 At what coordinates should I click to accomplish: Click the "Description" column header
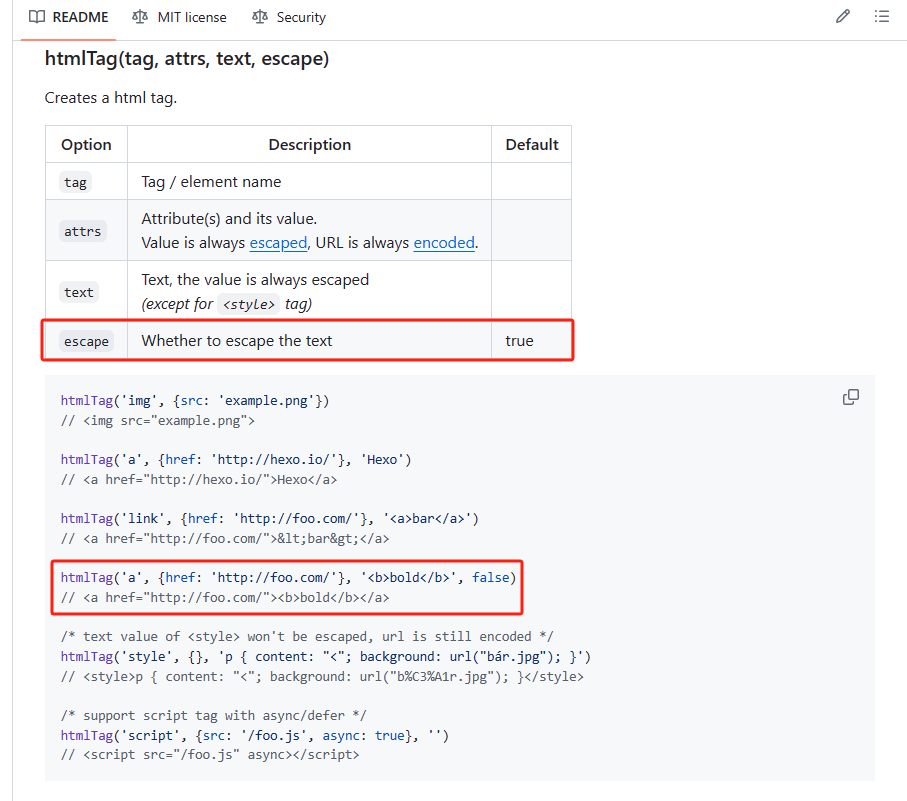click(309, 145)
